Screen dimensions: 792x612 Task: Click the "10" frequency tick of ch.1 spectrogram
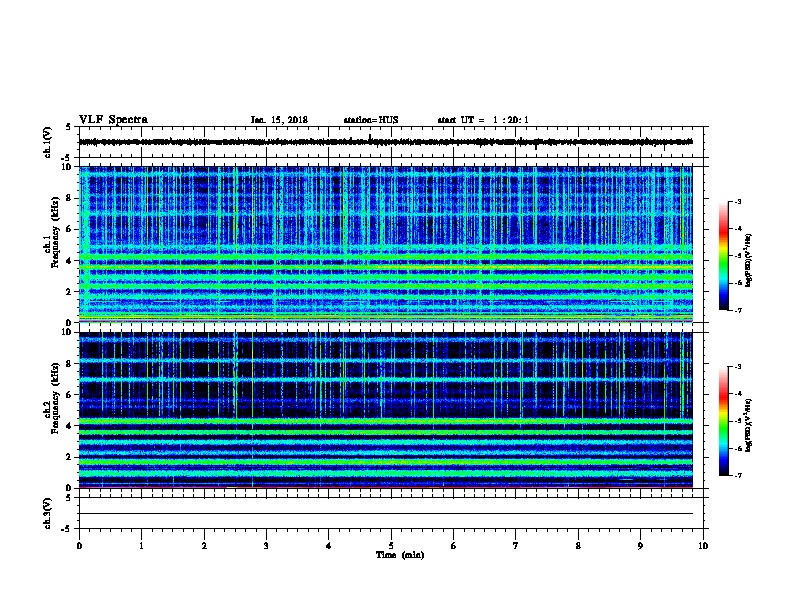(68, 167)
